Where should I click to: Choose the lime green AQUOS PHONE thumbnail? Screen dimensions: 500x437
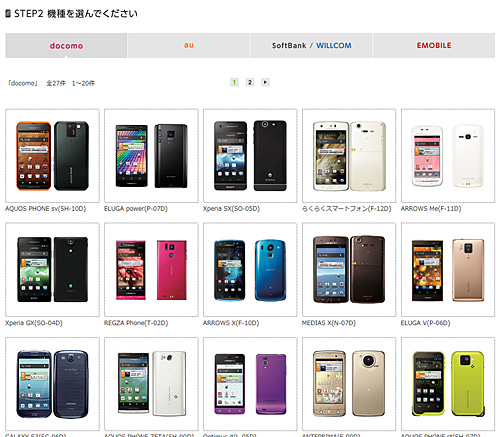pyautogui.click(x=448, y=384)
